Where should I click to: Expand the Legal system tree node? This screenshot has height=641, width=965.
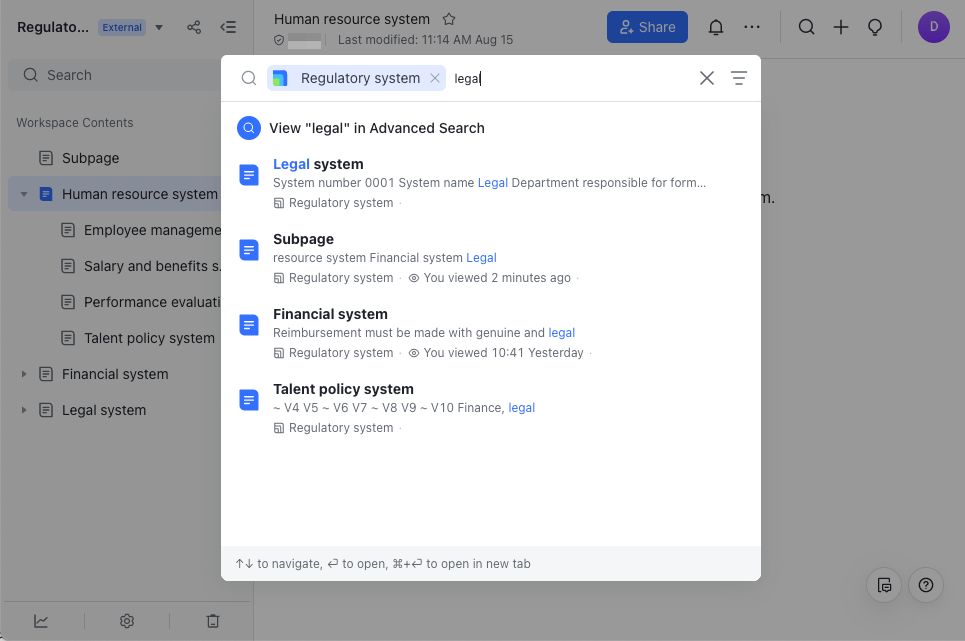pos(24,410)
